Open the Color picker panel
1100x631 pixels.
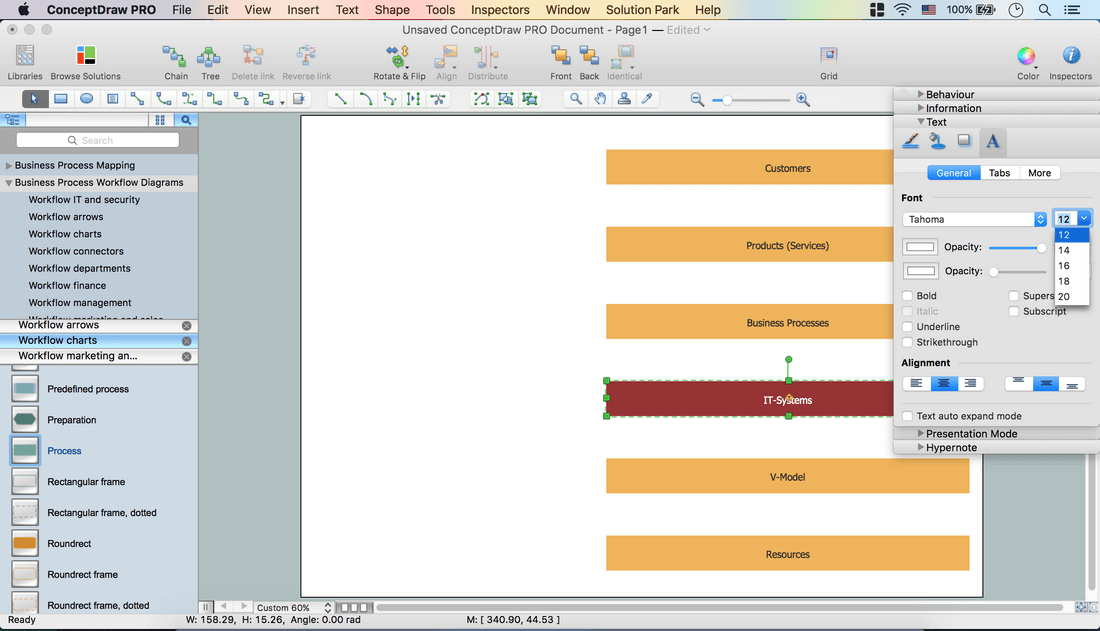pos(1026,56)
